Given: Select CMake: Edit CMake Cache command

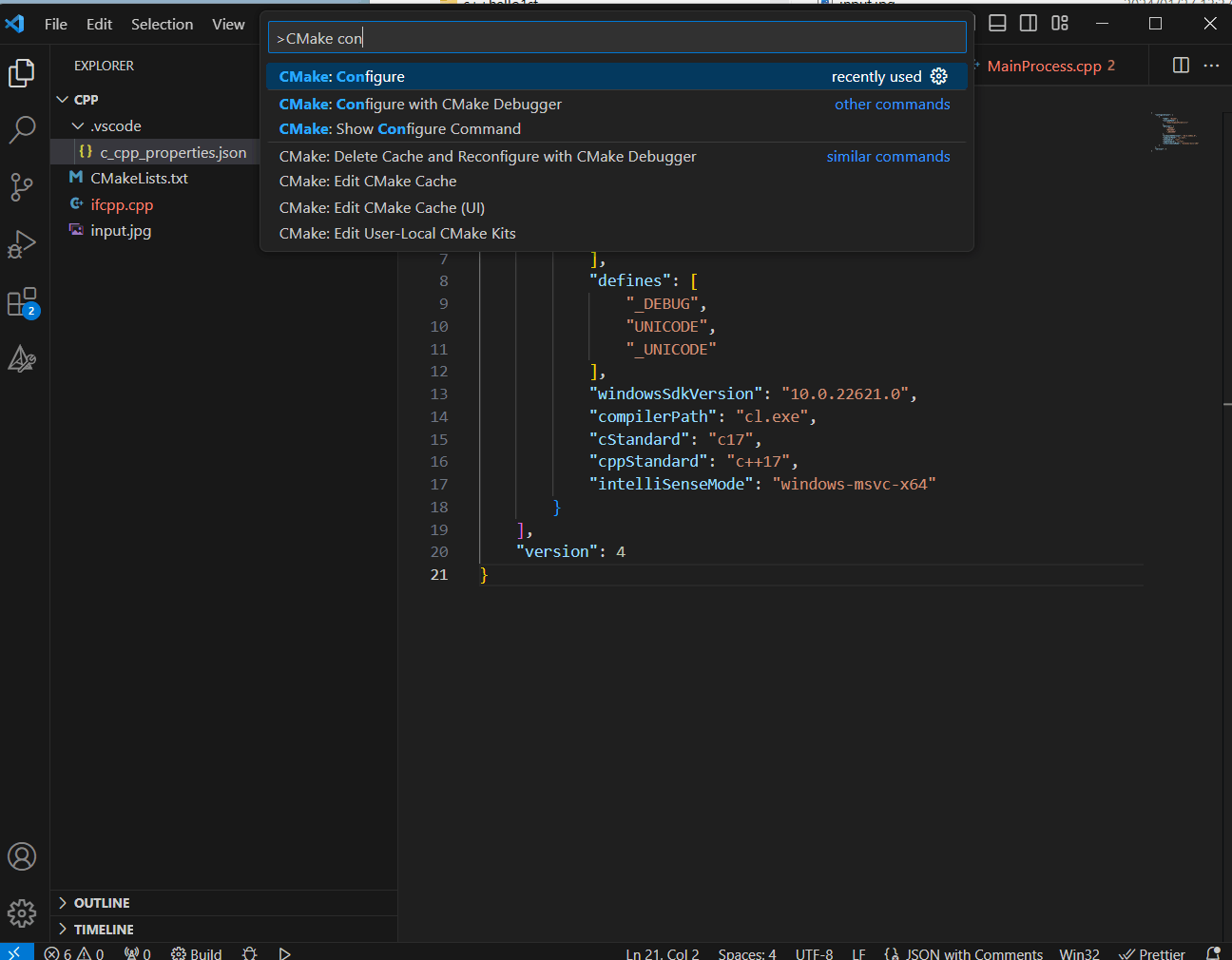Looking at the screenshot, I should (x=616, y=181).
